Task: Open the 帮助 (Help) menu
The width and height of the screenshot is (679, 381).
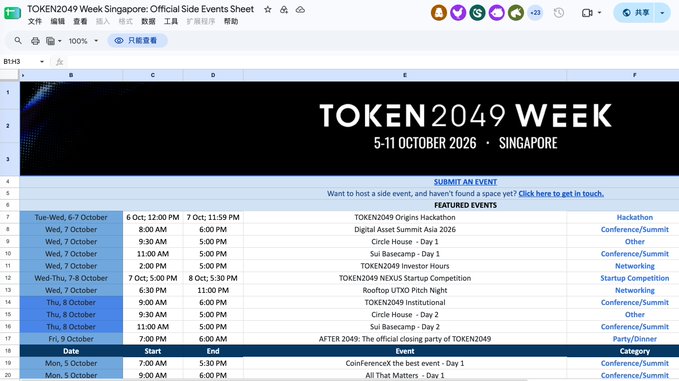Action: [x=231, y=21]
